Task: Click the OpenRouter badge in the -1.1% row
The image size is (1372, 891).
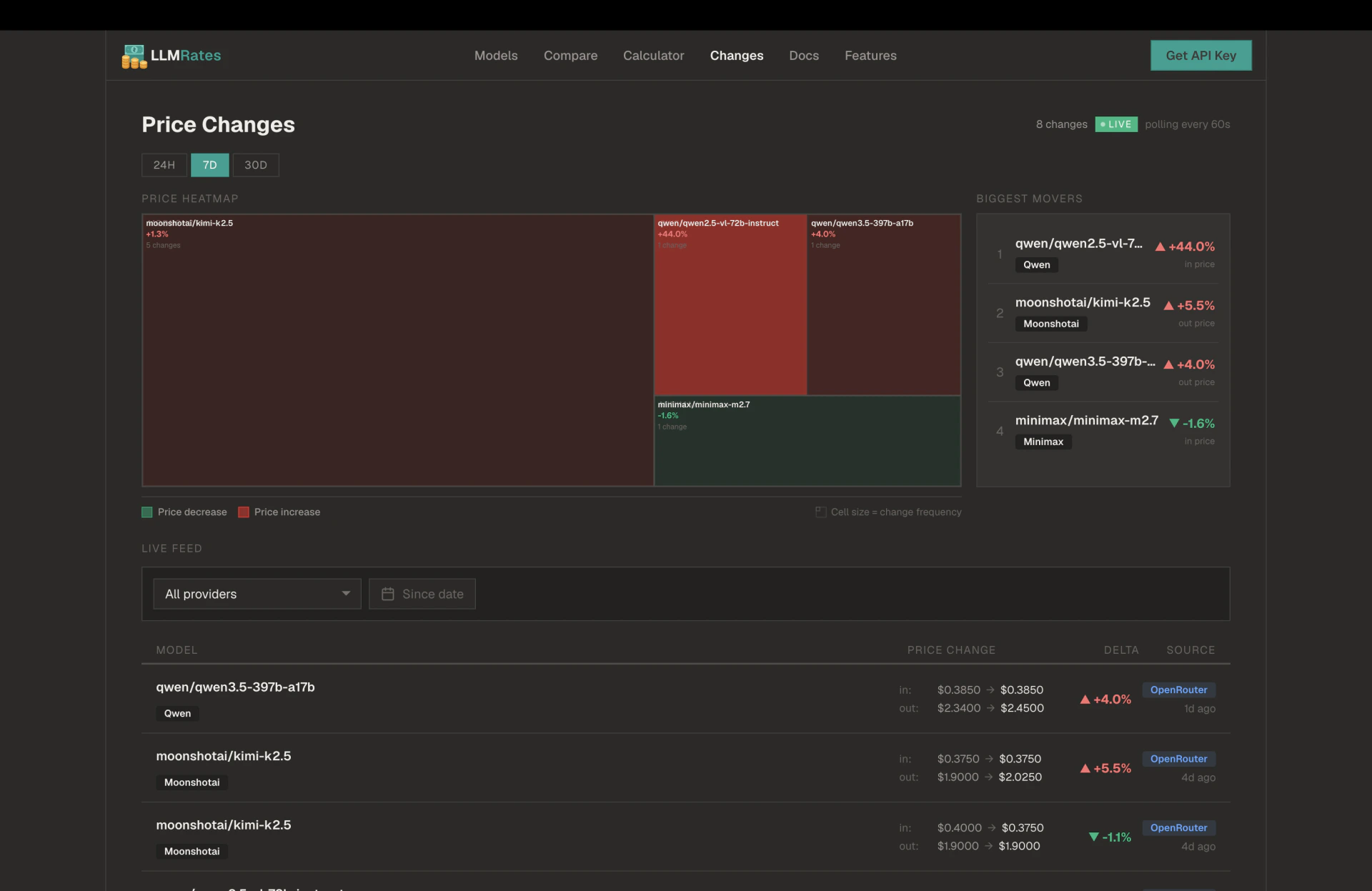Action: [x=1178, y=828]
